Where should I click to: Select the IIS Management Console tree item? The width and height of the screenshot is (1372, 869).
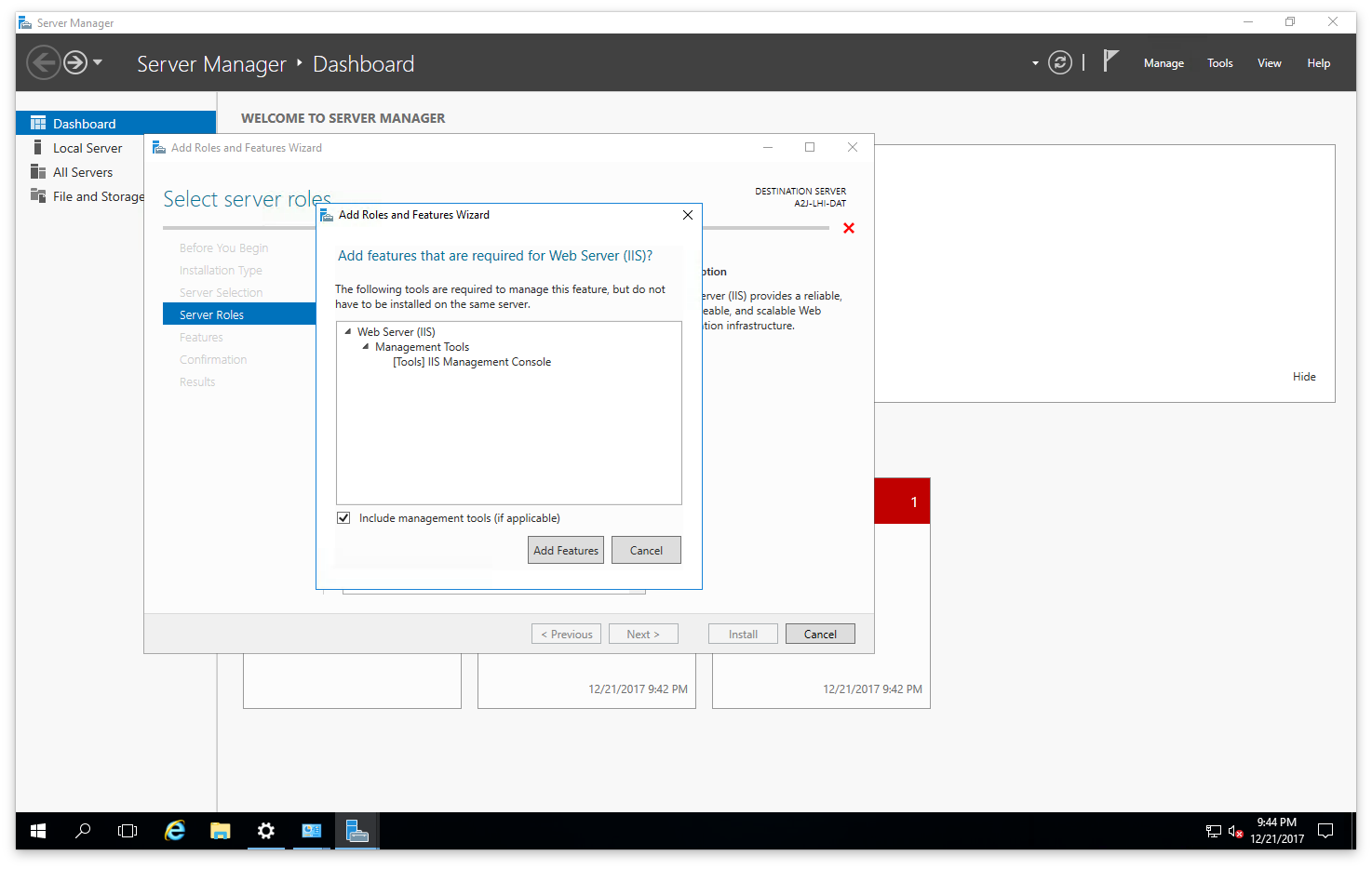coord(472,362)
